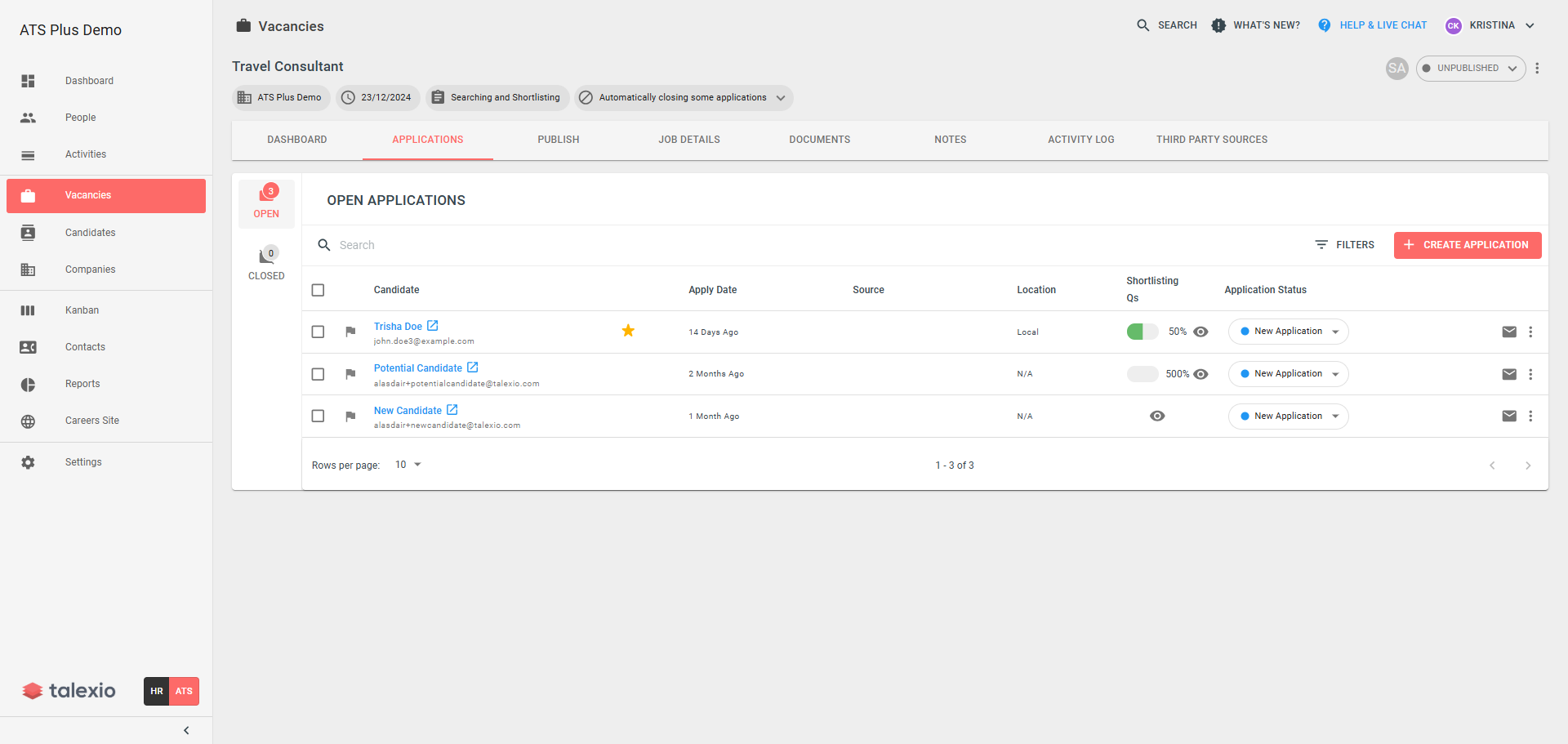Click the global Search magnifier icon

pyautogui.click(x=1143, y=25)
